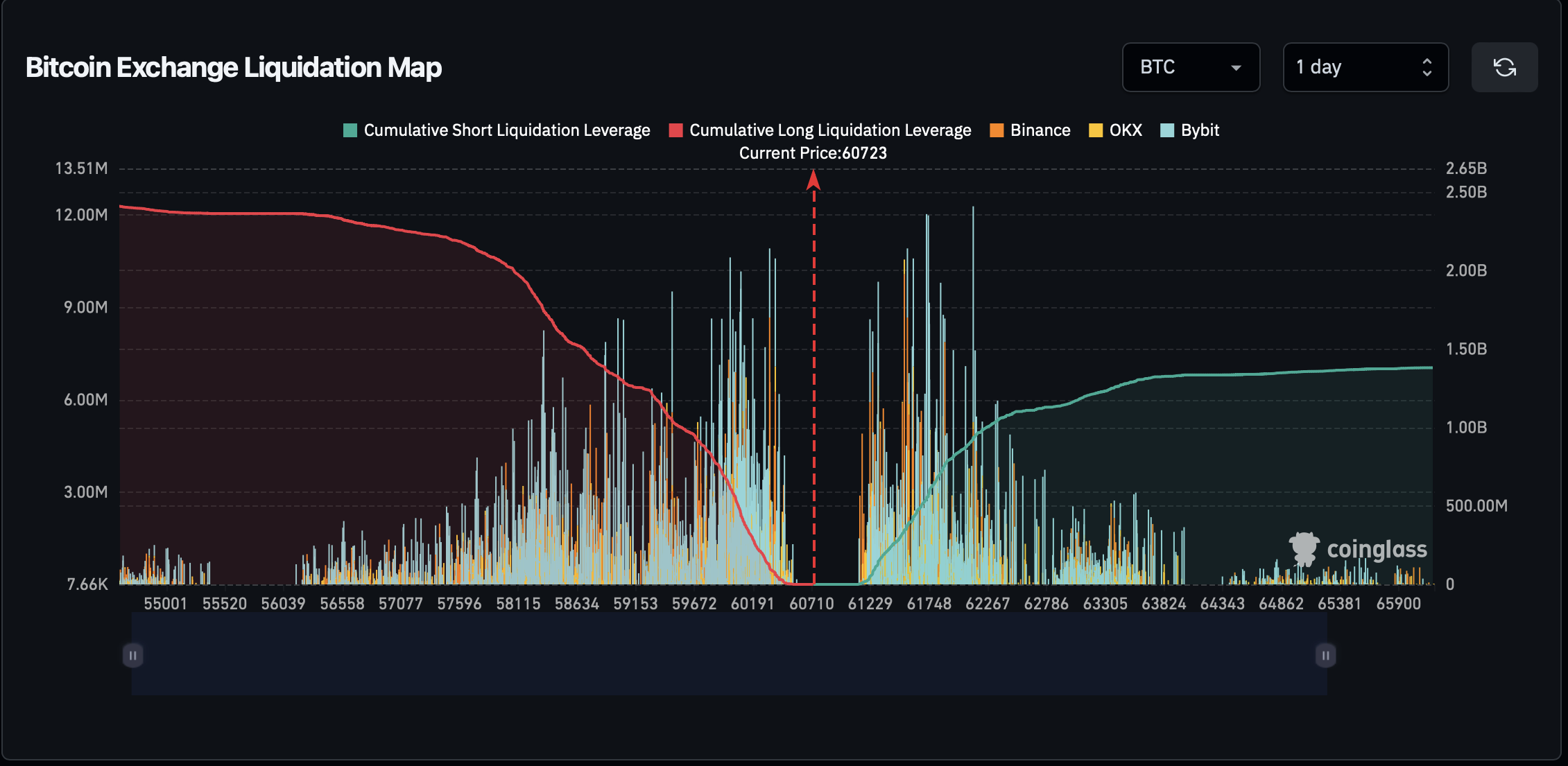Screen dimensions: 1568x766
Task: Open the 1 day timeframe selector
Action: (1365, 67)
